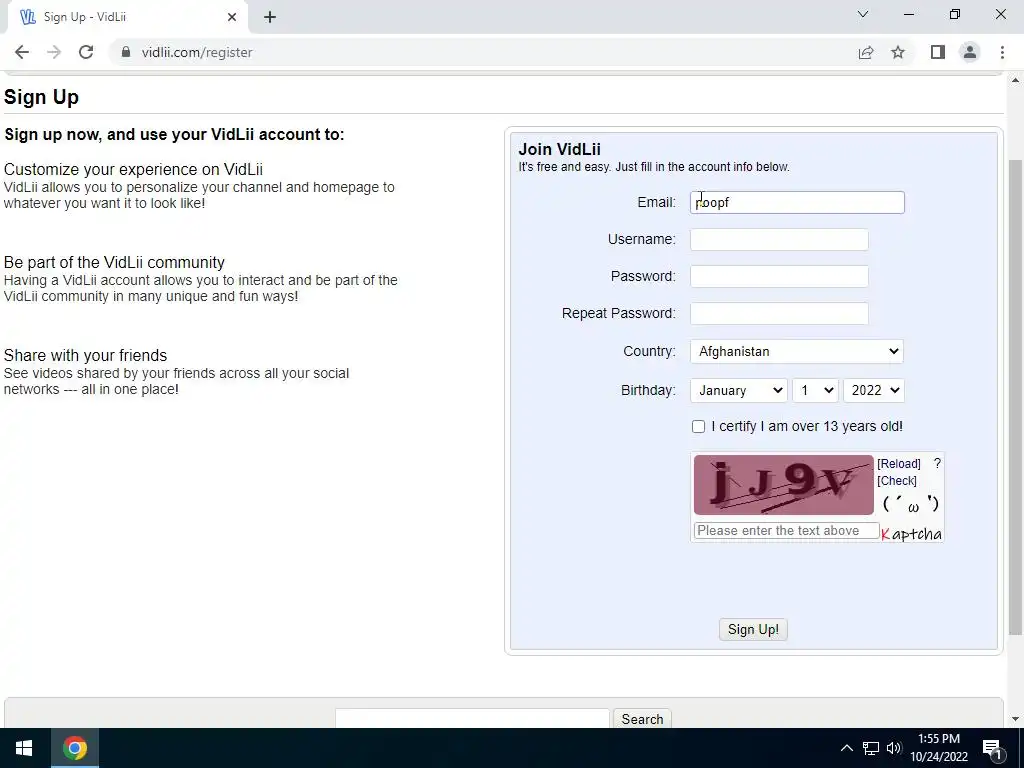Select the Sign Up - VidLii tab
The height and width of the screenshot is (768, 1024).
pos(127,17)
